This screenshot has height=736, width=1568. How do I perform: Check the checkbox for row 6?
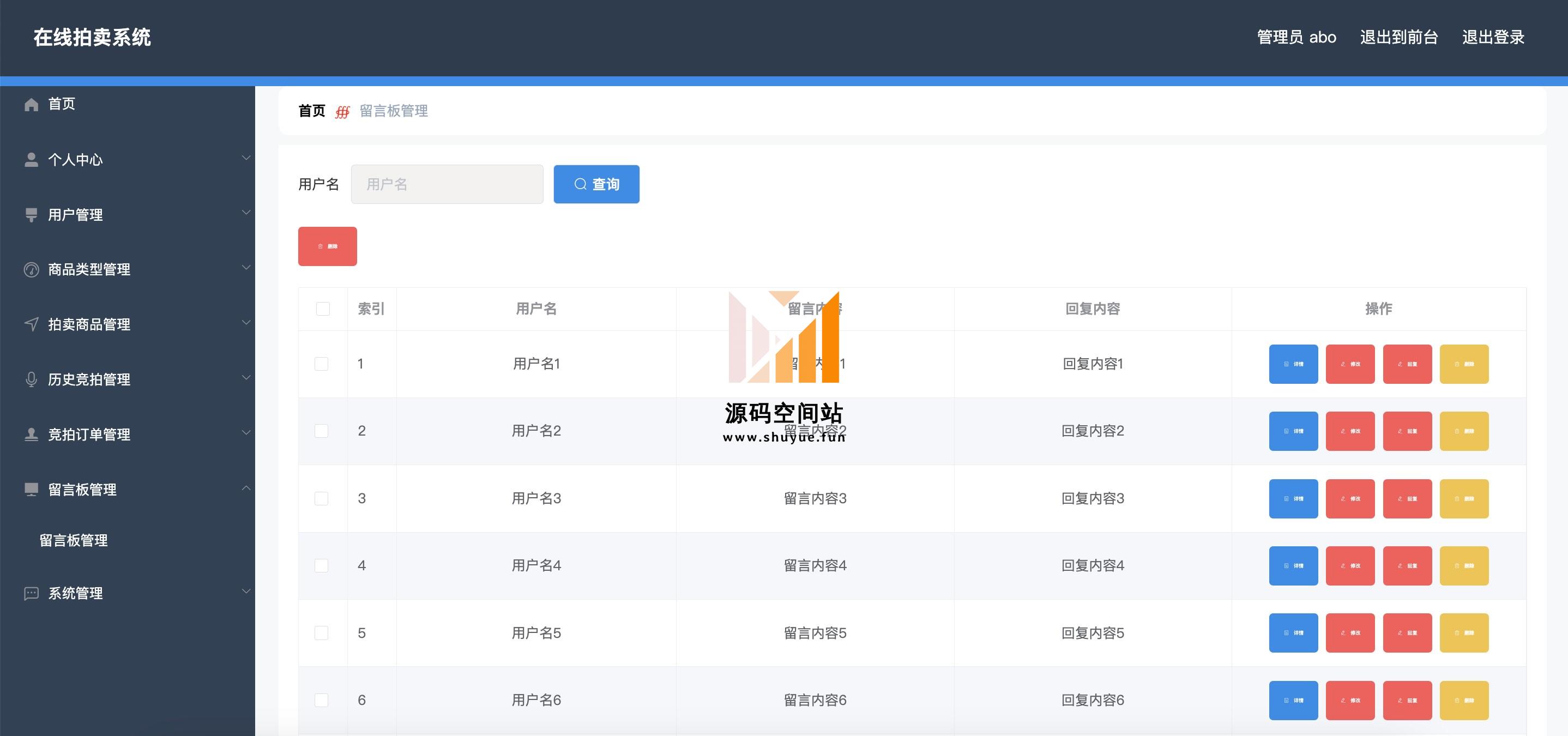(x=321, y=700)
